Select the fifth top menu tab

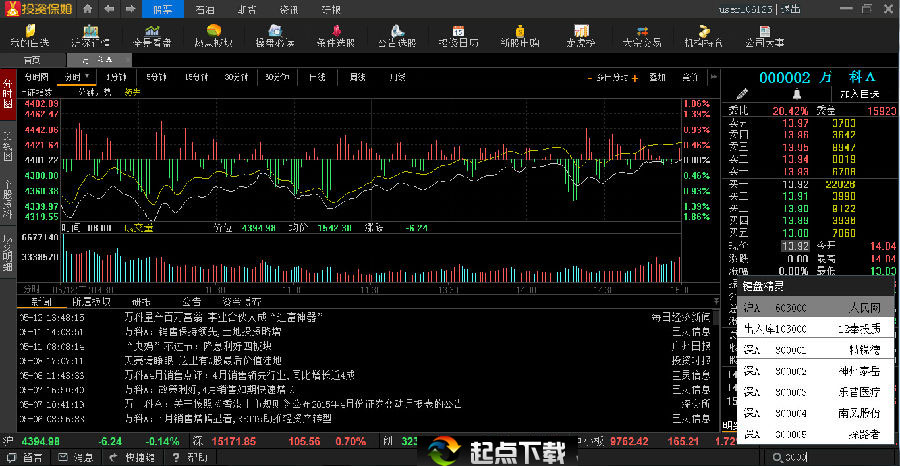pos(331,10)
